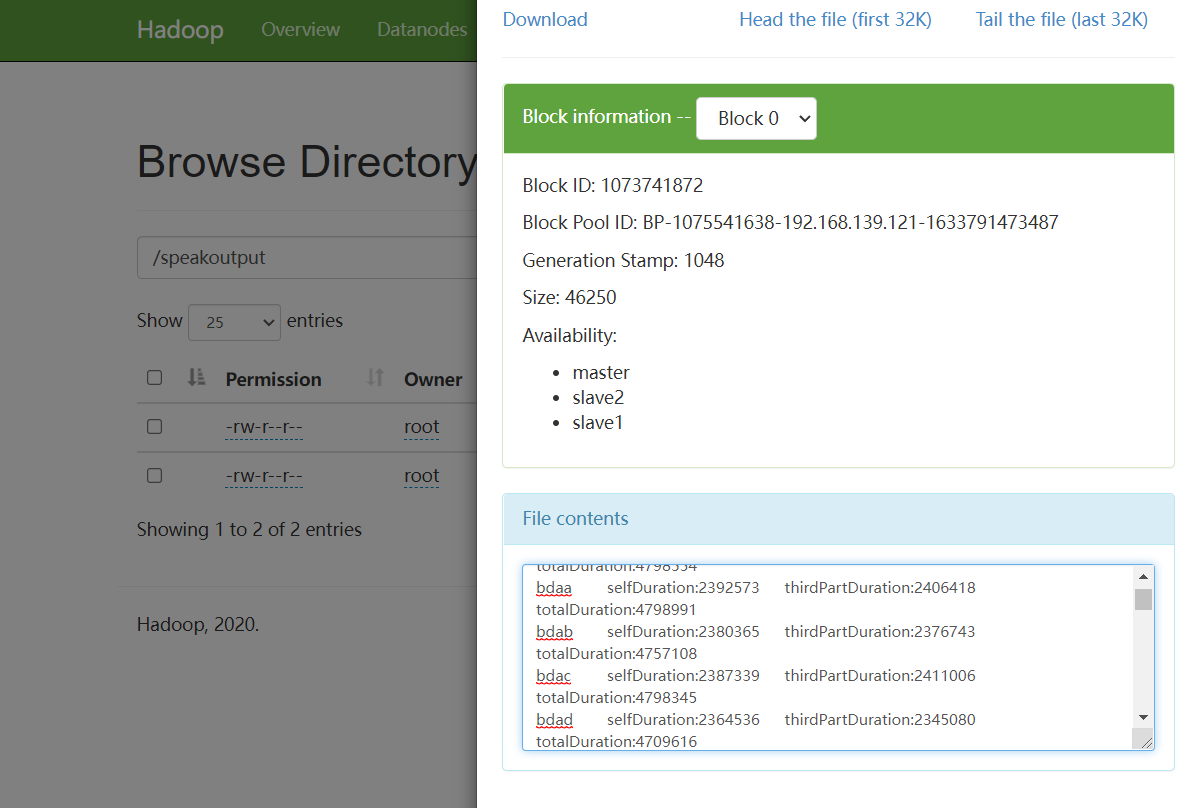Click the Size: 46250 text

point(569,297)
